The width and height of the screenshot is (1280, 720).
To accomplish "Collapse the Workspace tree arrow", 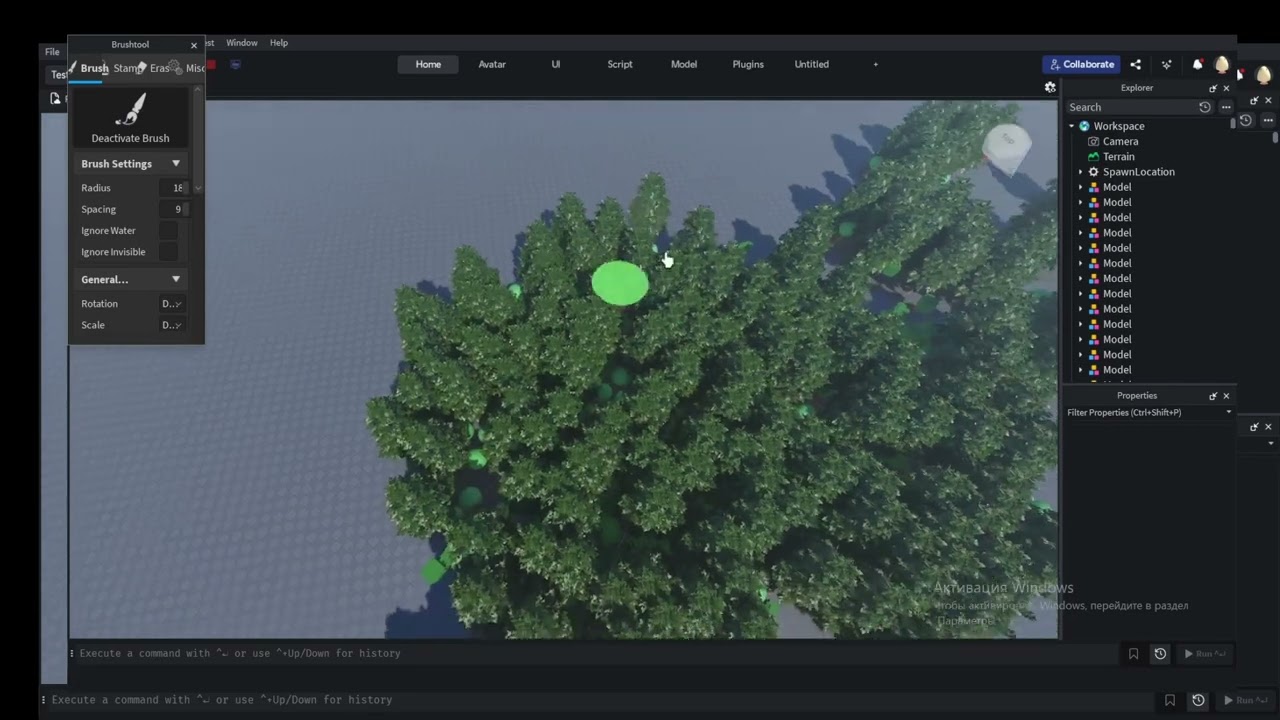I will point(1071,126).
